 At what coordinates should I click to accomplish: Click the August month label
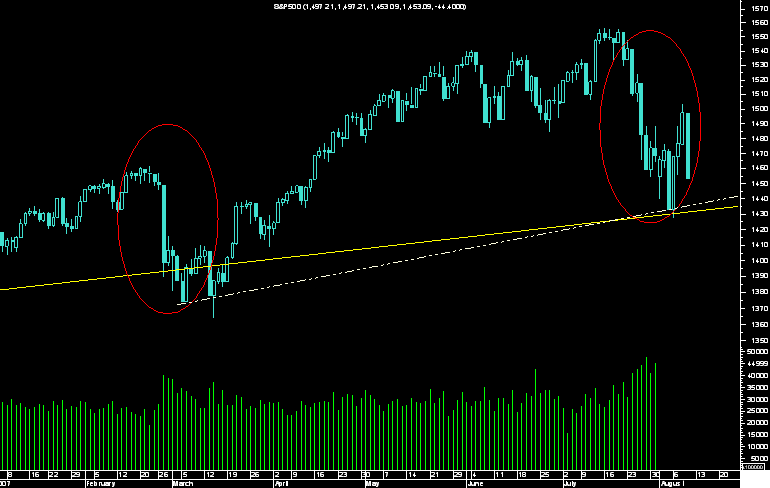[x=672, y=484]
